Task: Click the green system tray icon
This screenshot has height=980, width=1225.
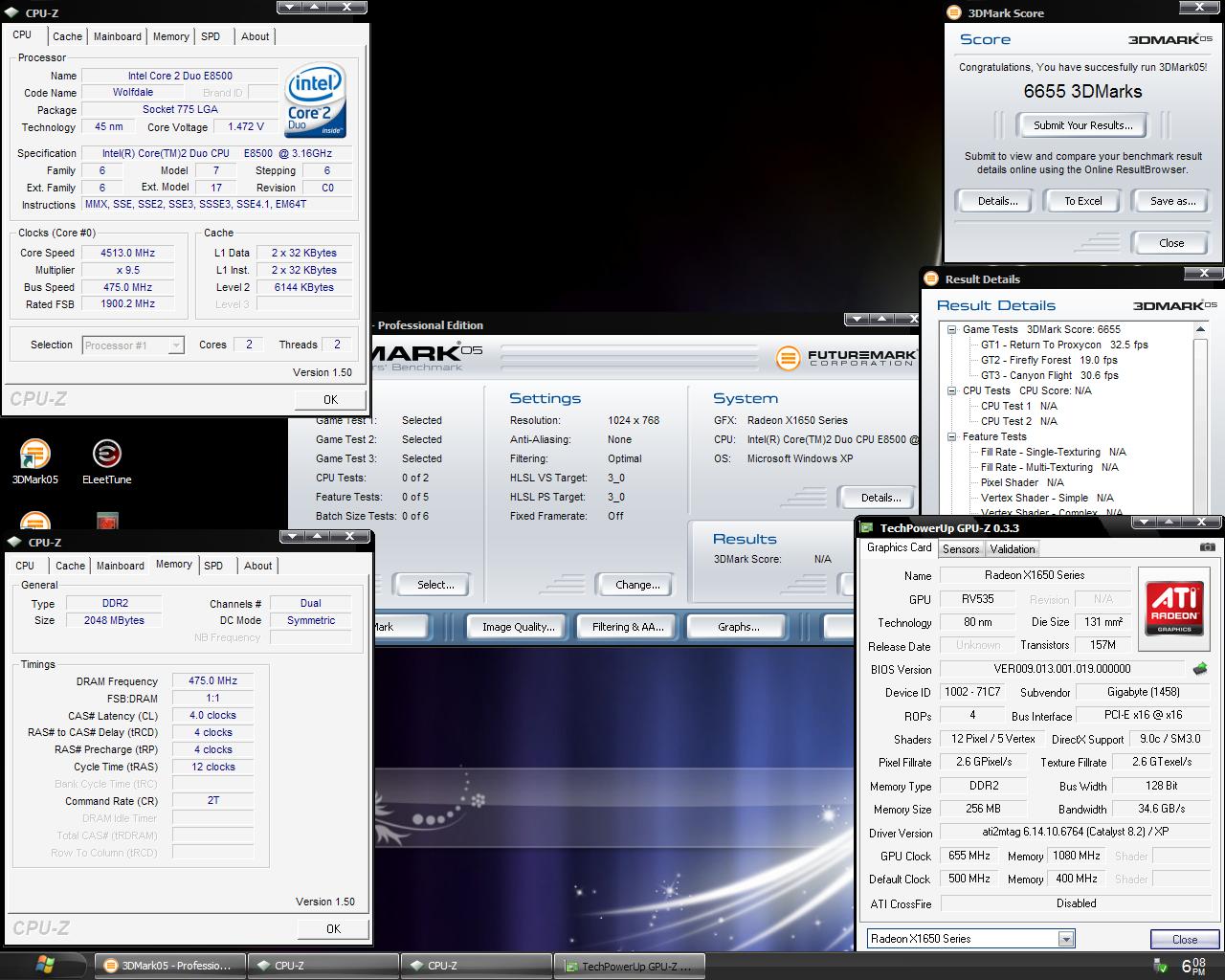Action: click(x=1160, y=966)
